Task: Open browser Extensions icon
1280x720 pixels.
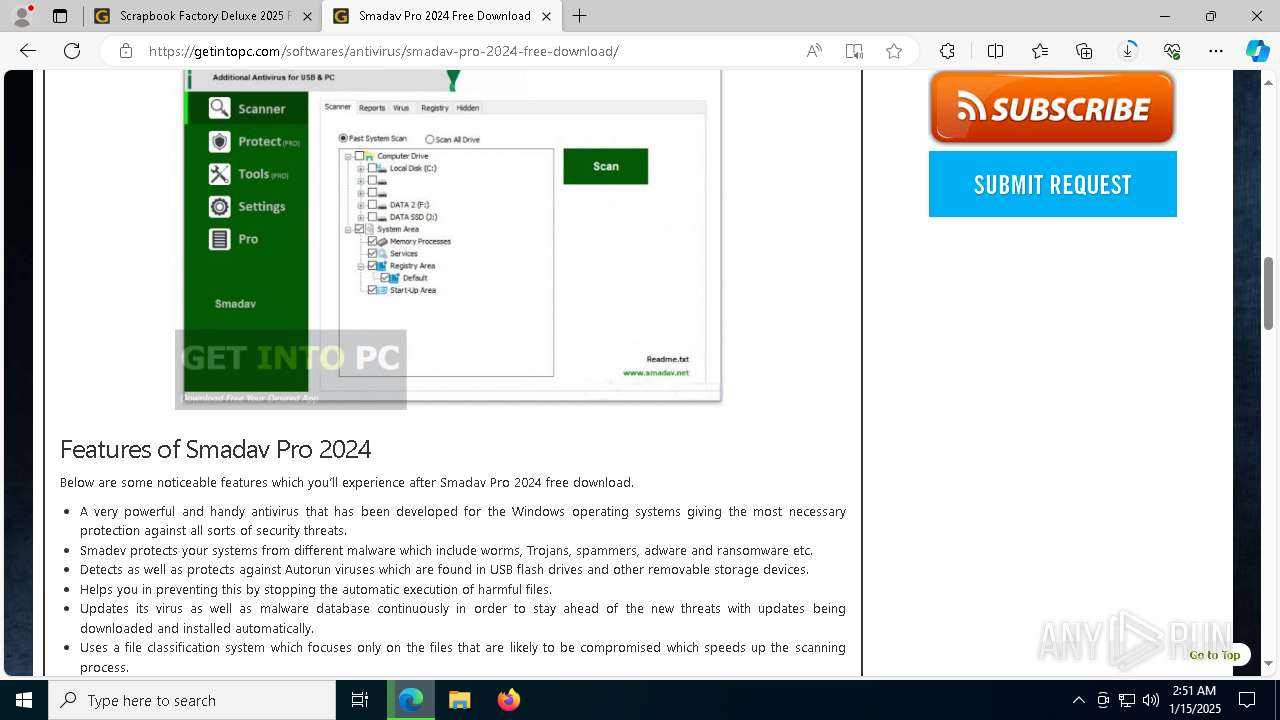Action: pyautogui.click(x=947, y=51)
